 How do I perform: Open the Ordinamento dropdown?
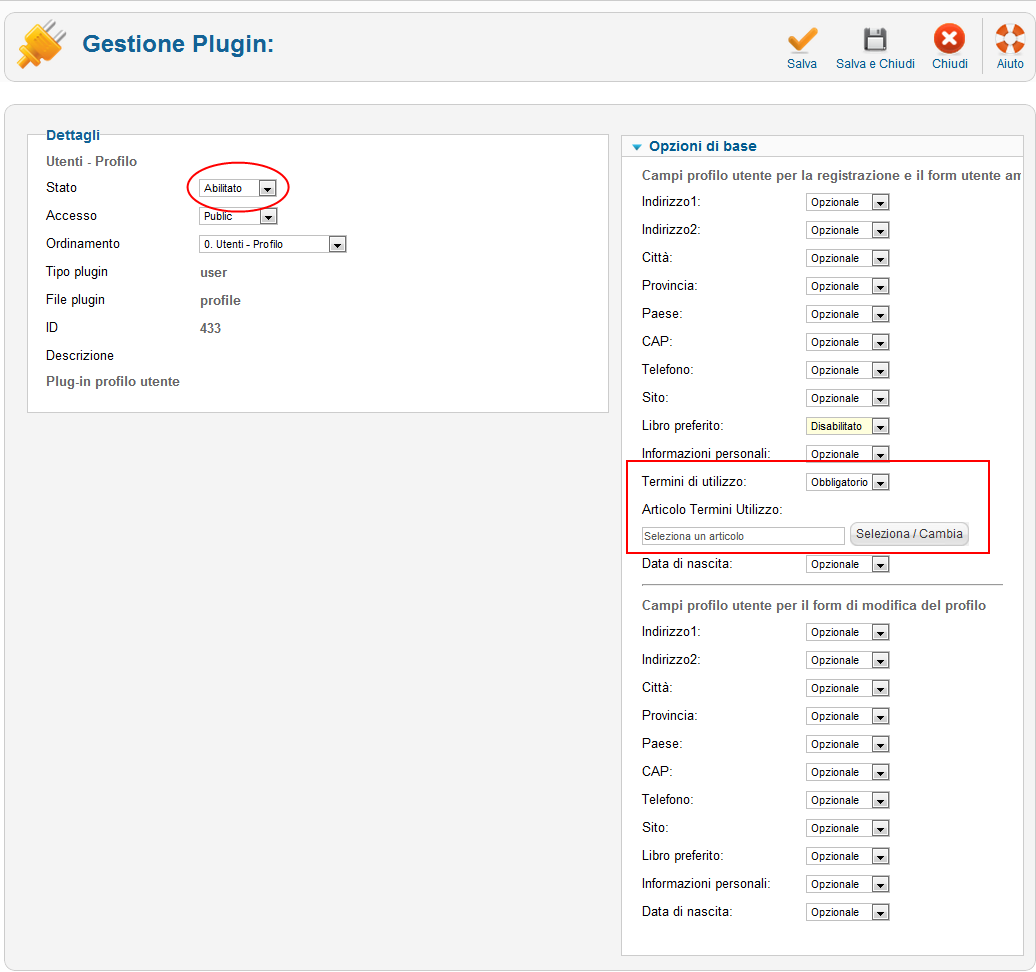point(272,244)
